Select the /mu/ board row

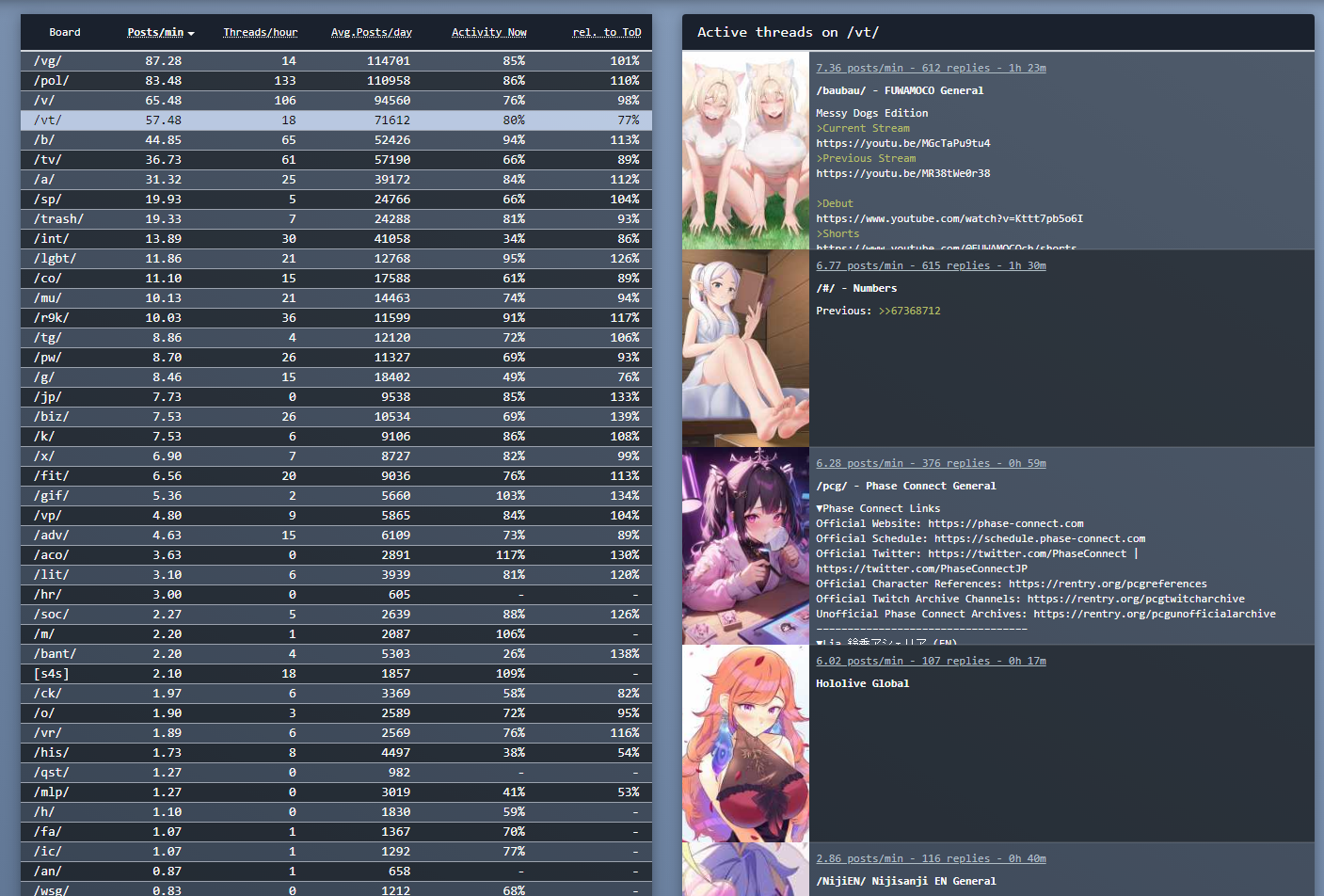click(336, 298)
